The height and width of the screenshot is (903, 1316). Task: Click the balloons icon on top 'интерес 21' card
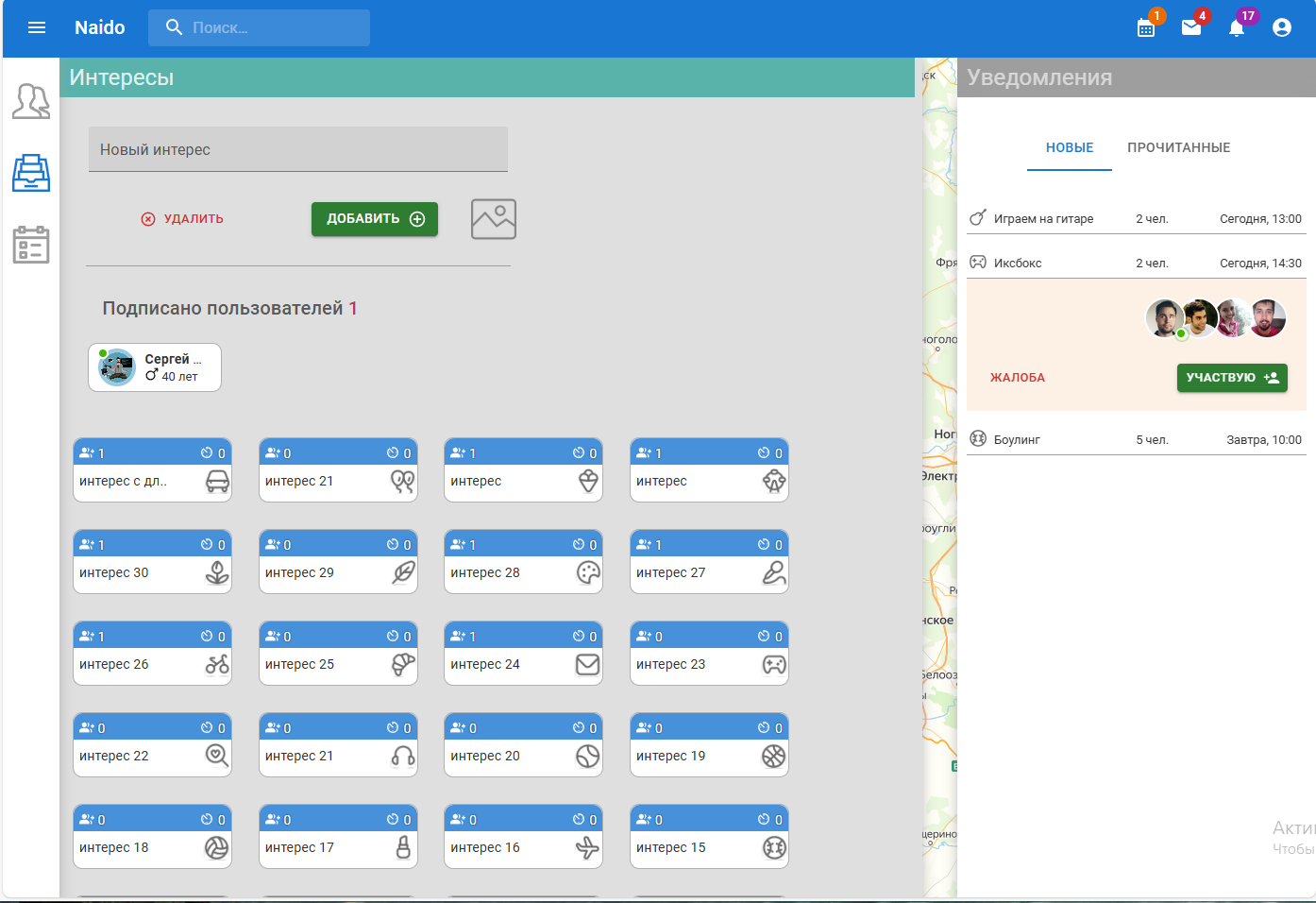pos(403,482)
